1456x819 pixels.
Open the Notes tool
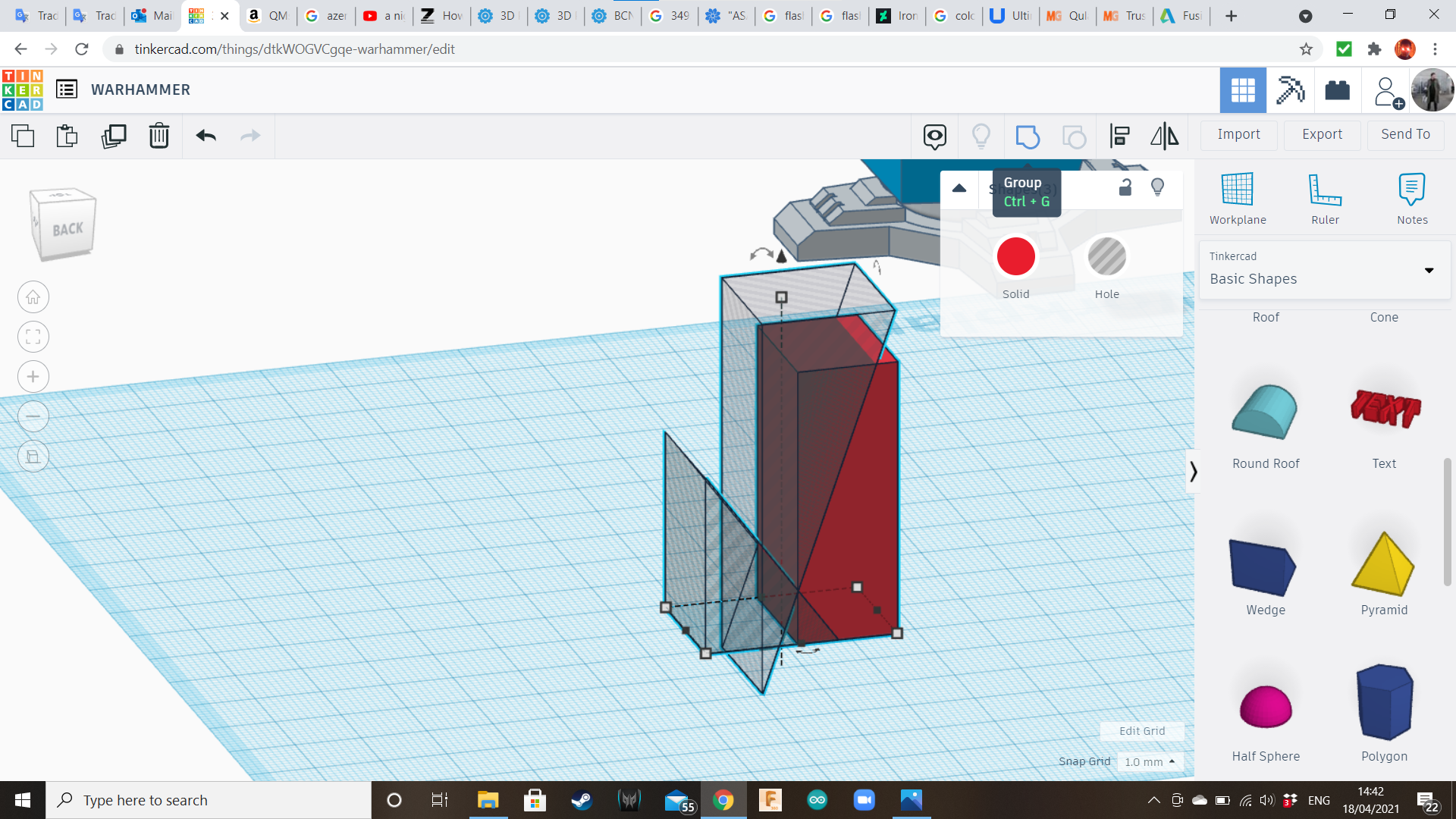pyautogui.click(x=1412, y=199)
